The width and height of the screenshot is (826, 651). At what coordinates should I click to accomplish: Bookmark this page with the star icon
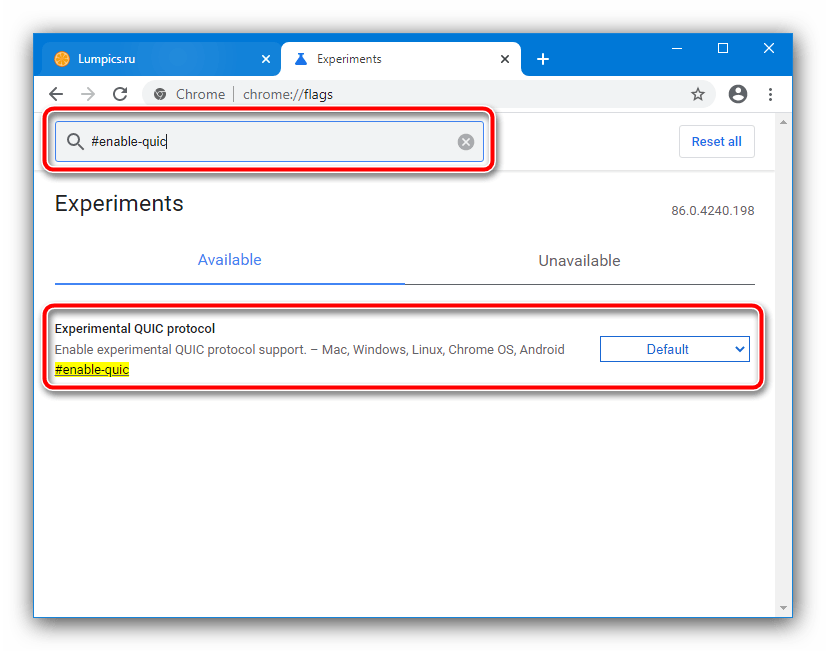coord(698,94)
